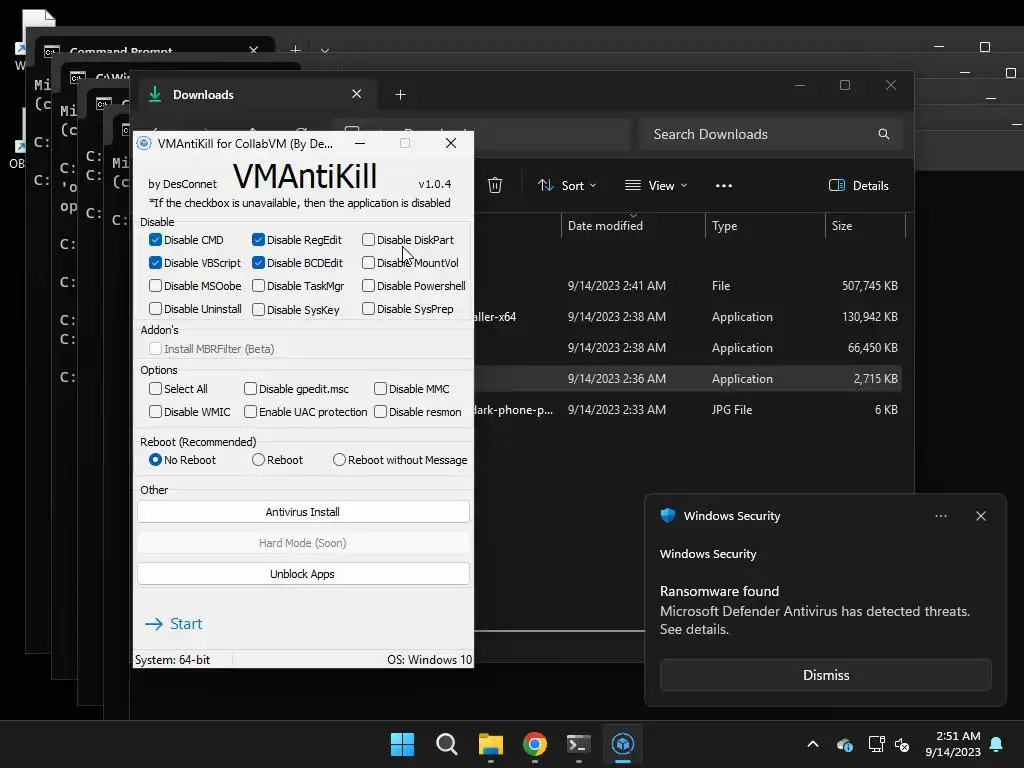Open the View dropdown in Explorer

[x=656, y=185]
